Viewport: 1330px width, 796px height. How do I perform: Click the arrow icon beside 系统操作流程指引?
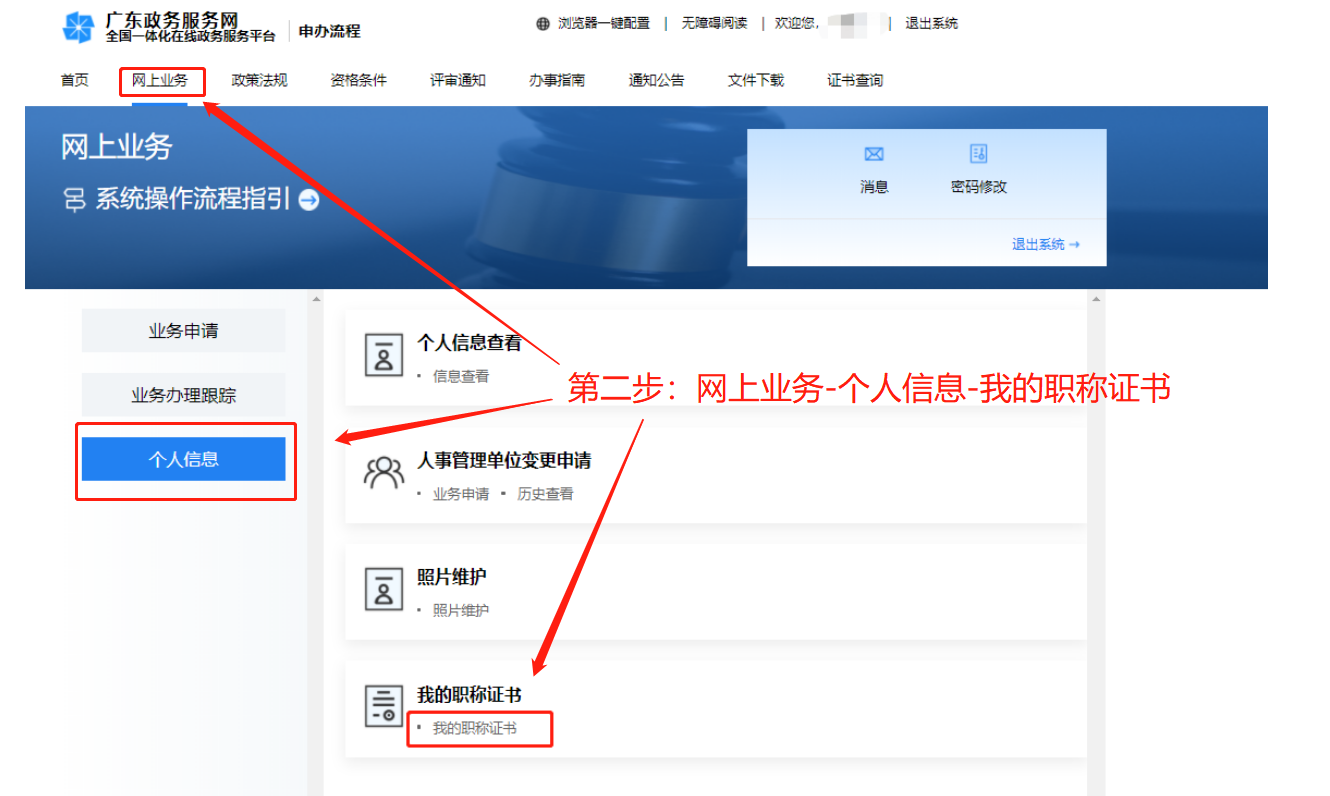click(309, 200)
